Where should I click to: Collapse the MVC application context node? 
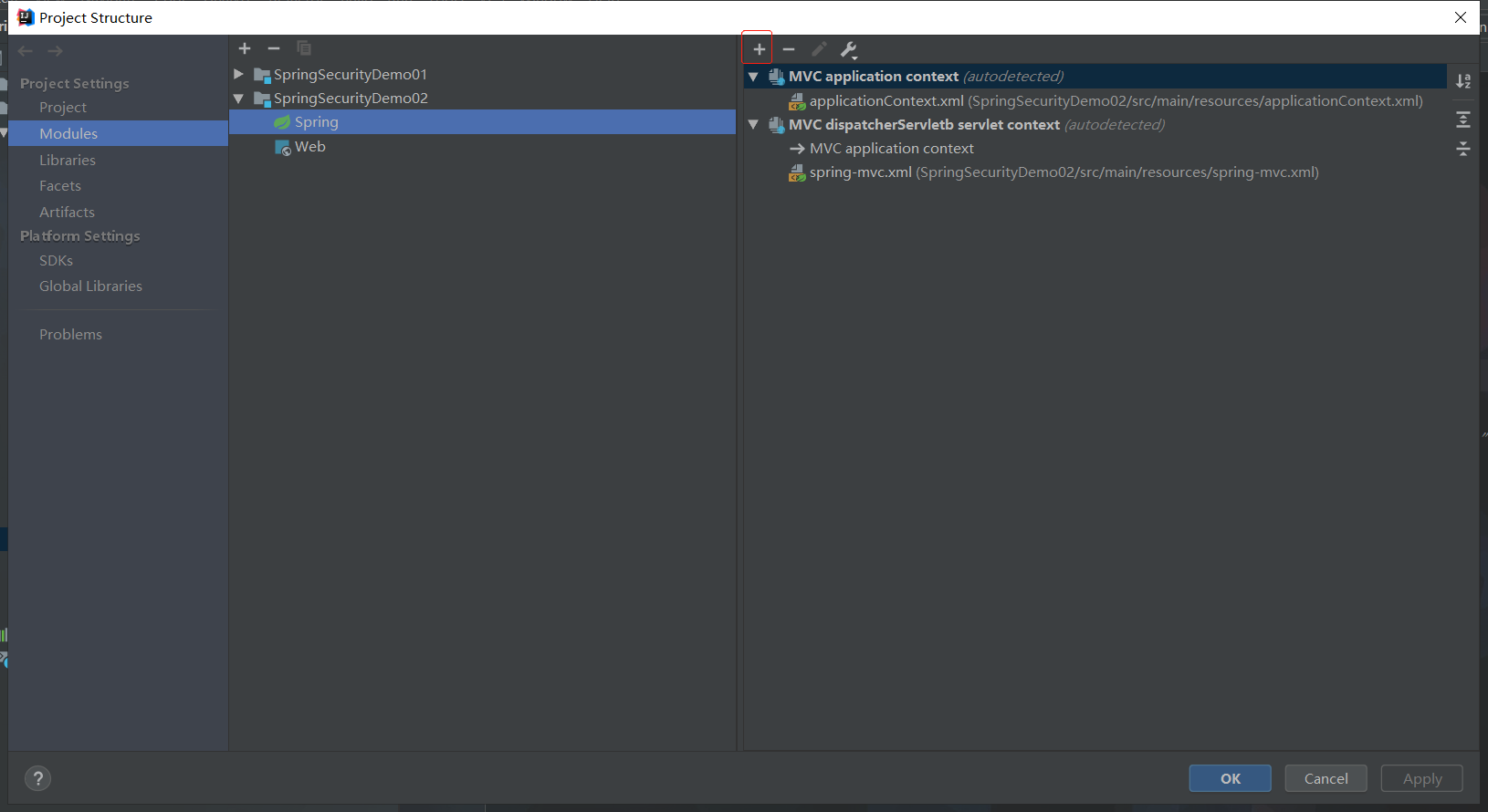(753, 77)
